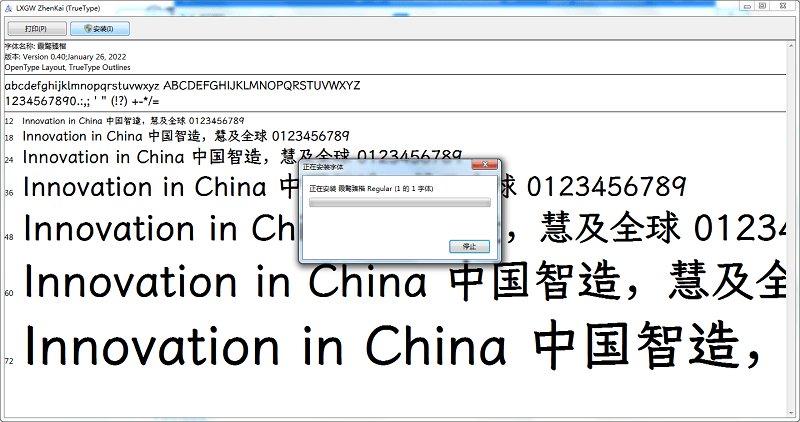Screen dimensions: 800x422
Task: Maximize the font viewer window
Action: coord(762,6)
